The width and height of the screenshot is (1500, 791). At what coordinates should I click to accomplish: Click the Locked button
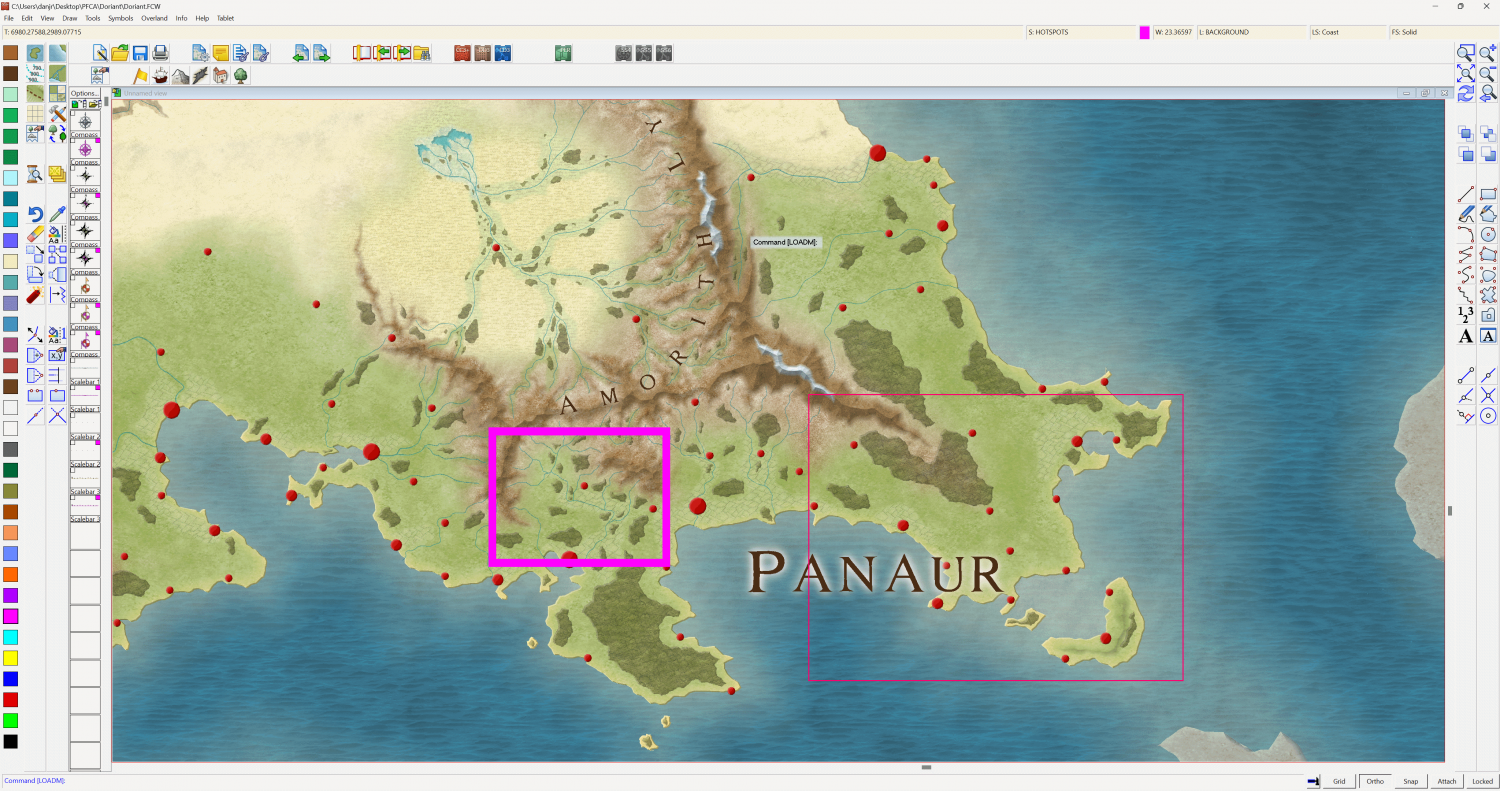[1482, 781]
